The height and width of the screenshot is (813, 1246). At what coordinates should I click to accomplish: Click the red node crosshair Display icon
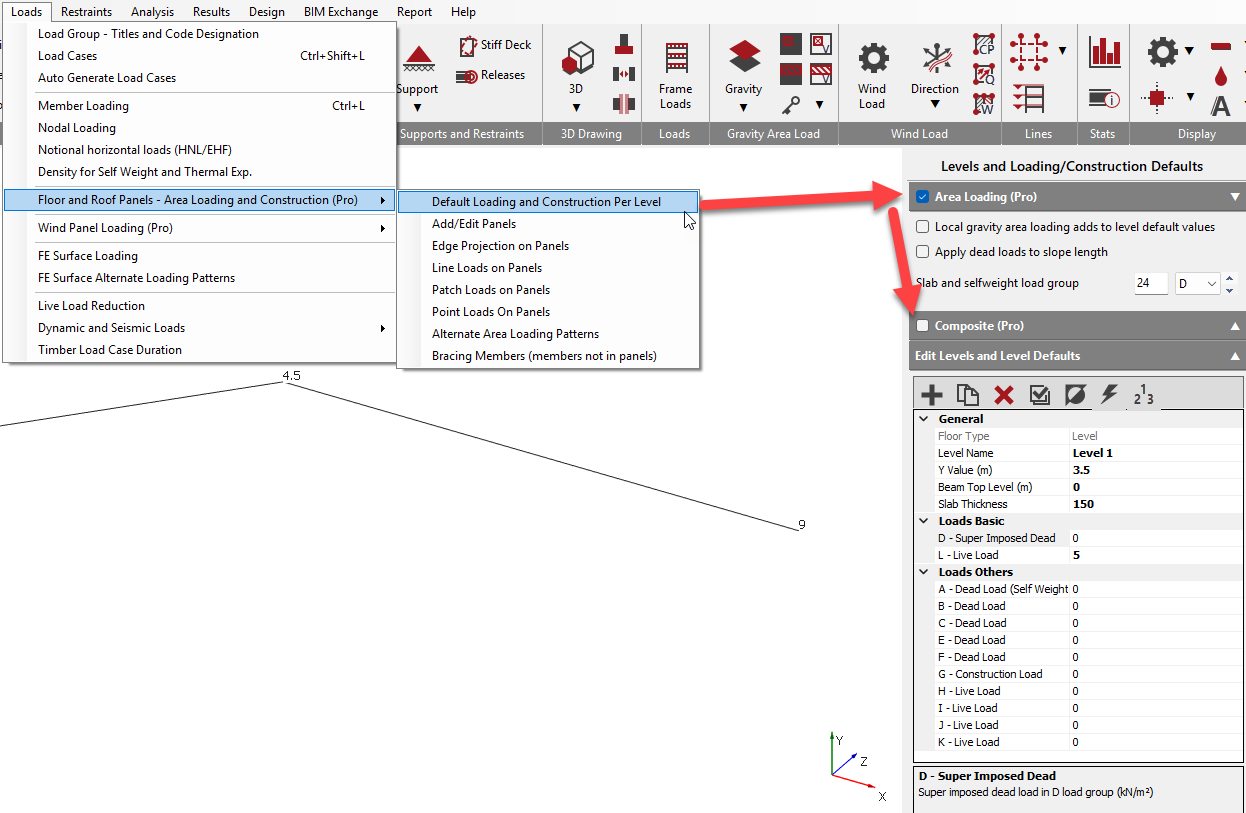point(1158,97)
